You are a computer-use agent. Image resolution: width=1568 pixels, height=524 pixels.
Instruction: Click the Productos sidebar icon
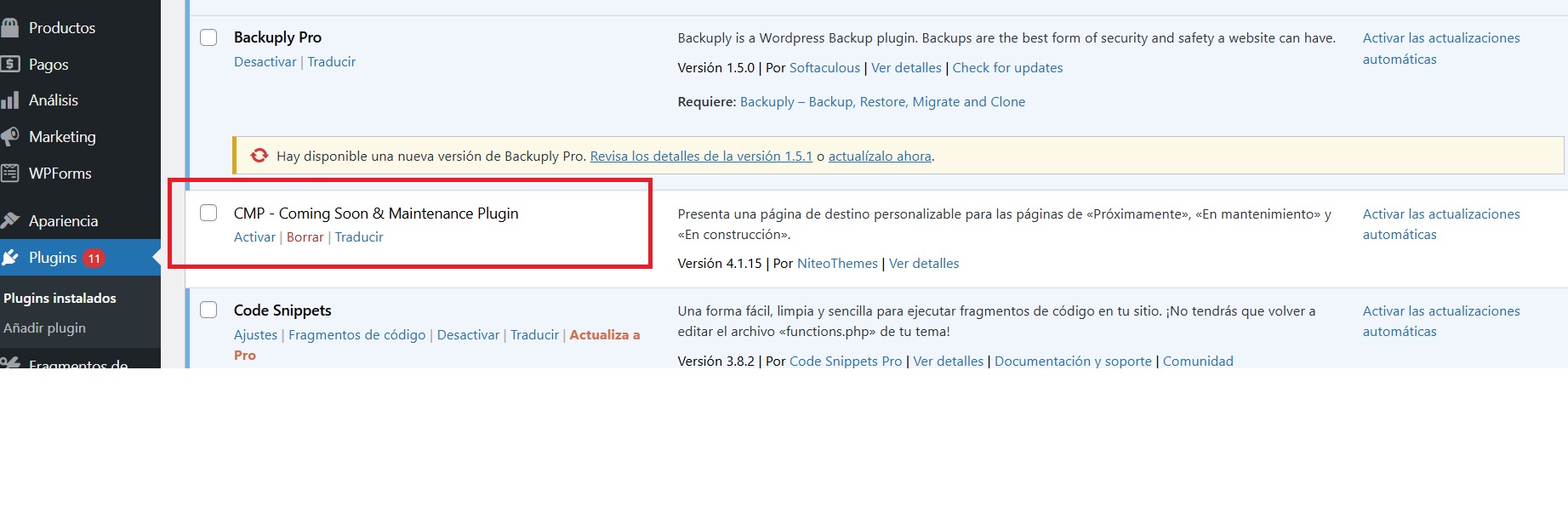(x=10, y=28)
